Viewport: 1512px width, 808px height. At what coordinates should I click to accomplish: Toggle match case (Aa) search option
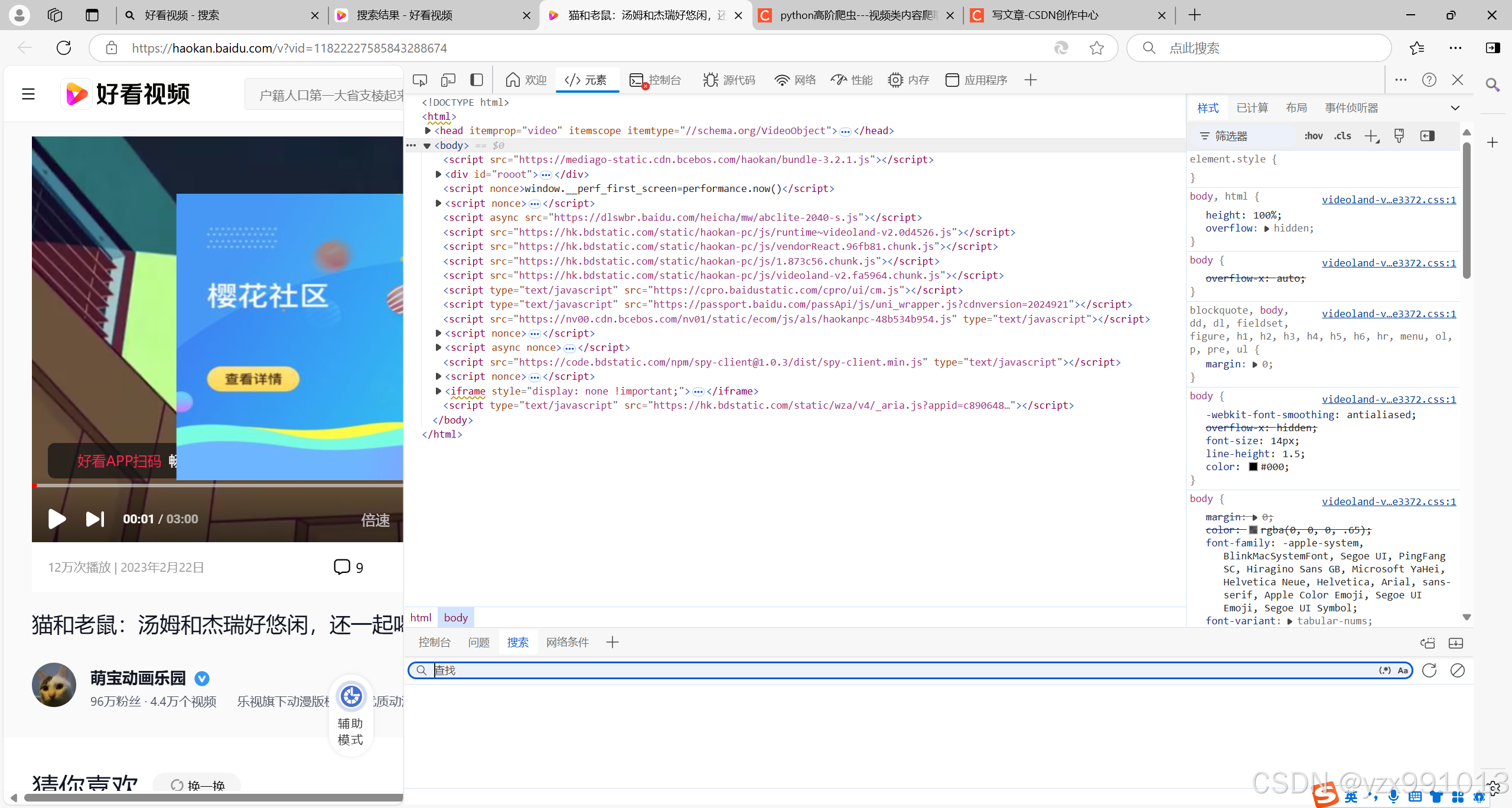click(1403, 670)
